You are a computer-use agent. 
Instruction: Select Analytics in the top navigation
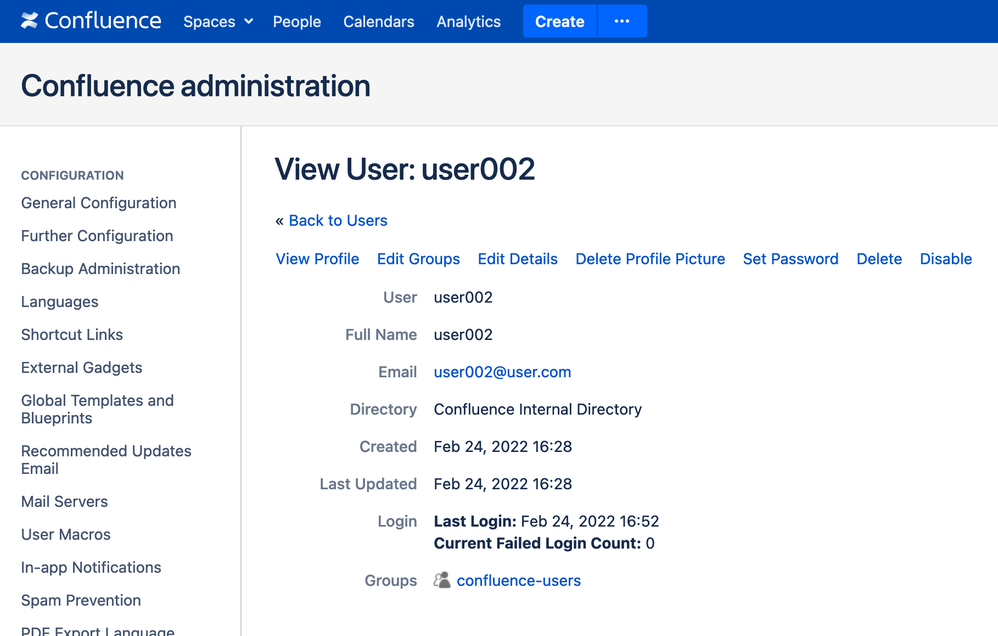click(468, 21)
